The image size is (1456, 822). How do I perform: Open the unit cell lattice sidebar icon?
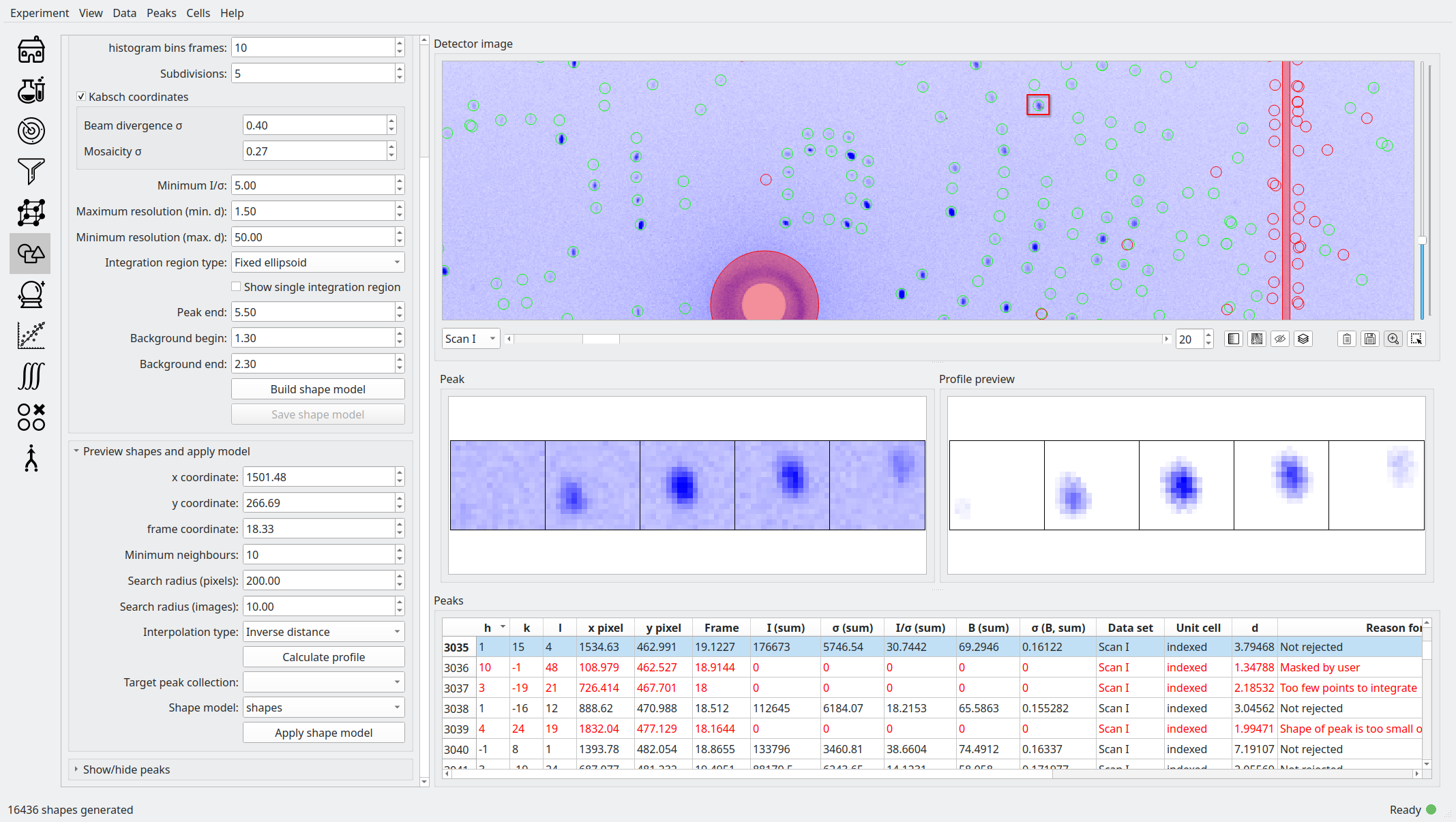31,213
